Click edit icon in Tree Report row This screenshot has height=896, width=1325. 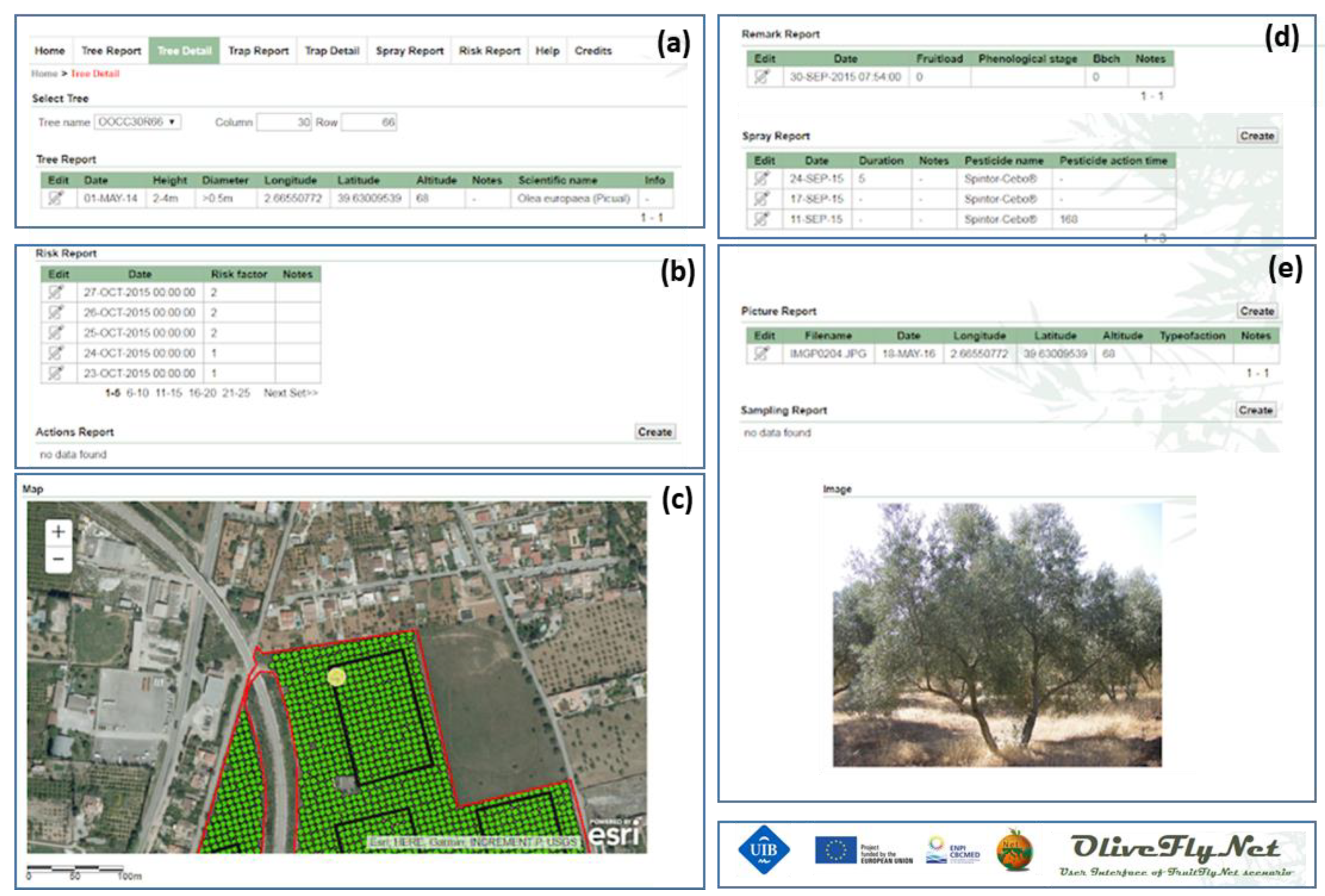[56, 198]
